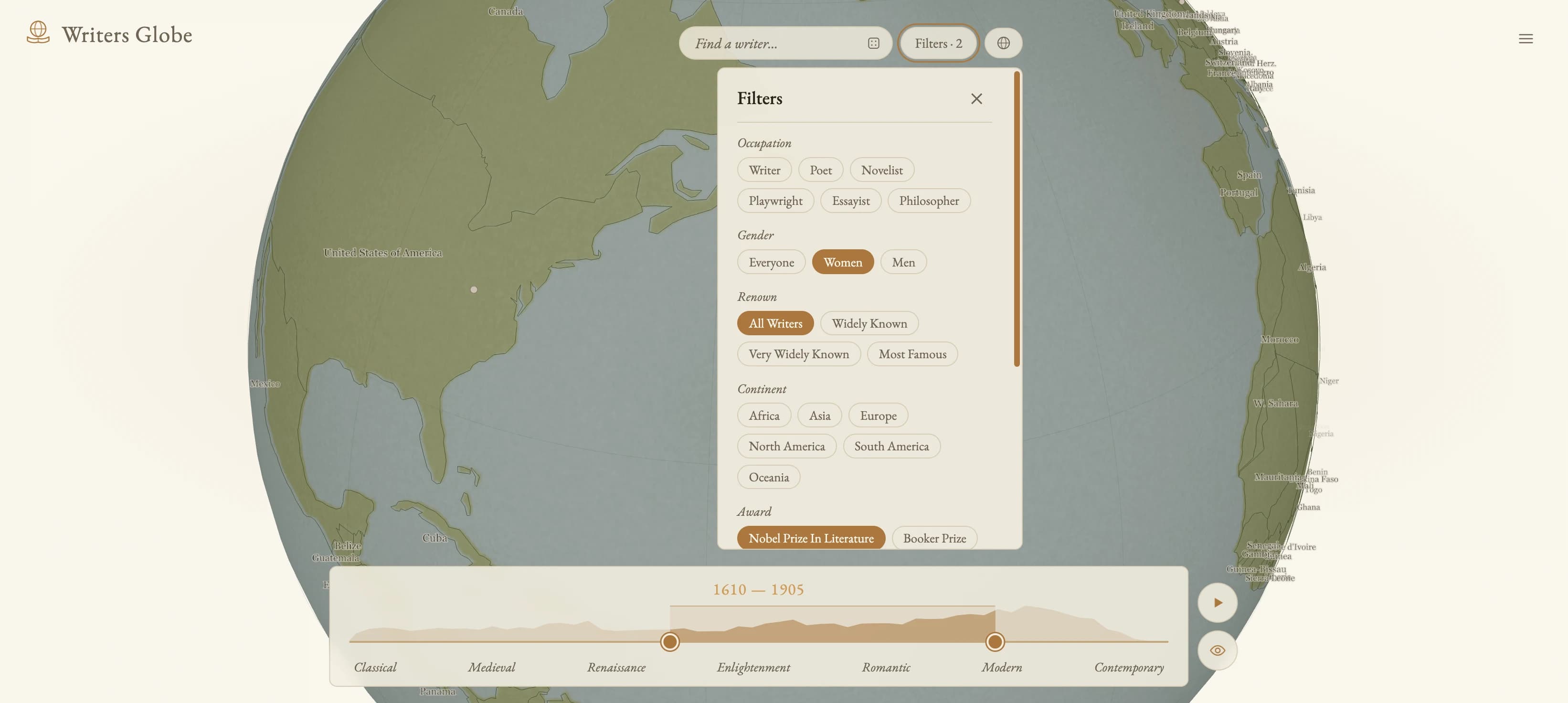Viewport: 1568px width, 703px height.
Task: Toggle the eye visibility button
Action: [1218, 650]
